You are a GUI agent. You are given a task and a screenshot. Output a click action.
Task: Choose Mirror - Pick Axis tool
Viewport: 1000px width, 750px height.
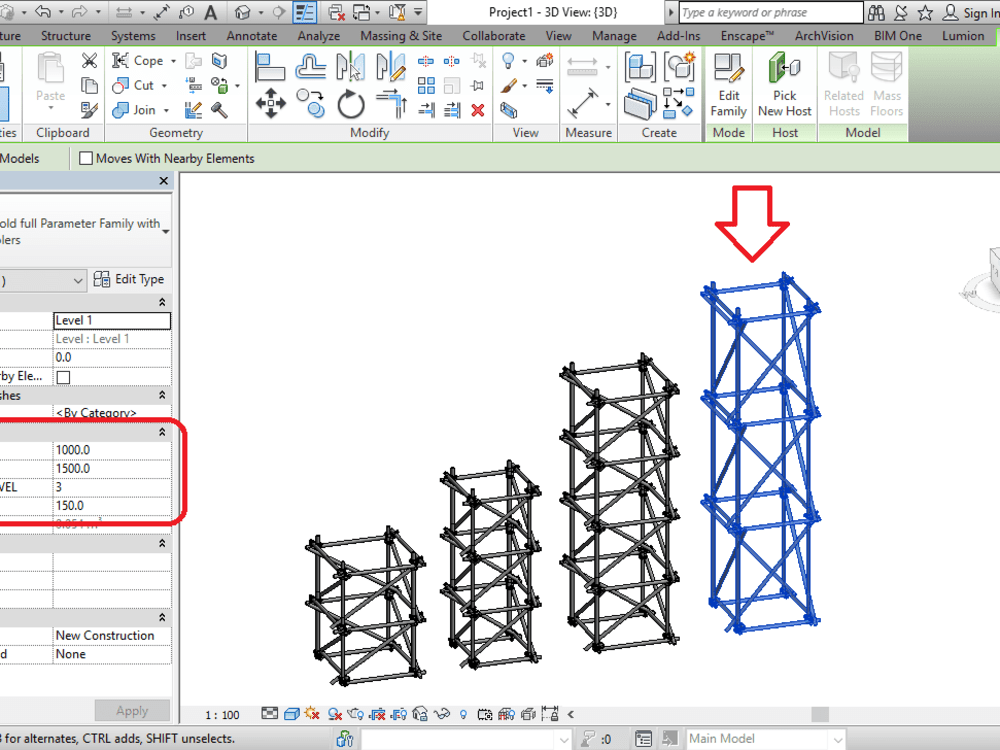350,67
